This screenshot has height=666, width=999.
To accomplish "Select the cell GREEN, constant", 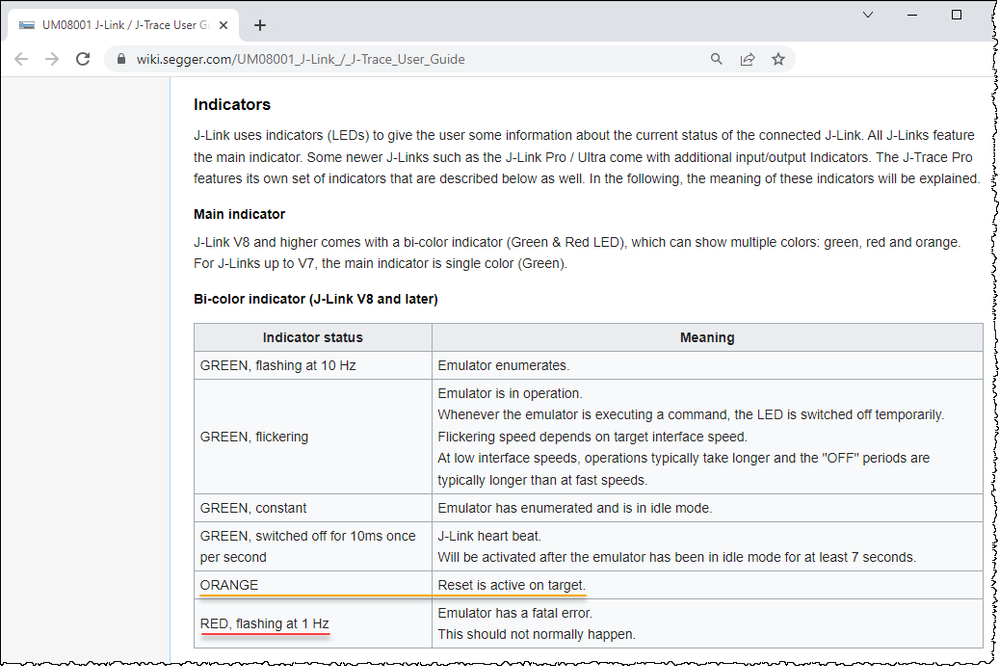I will (x=313, y=508).
